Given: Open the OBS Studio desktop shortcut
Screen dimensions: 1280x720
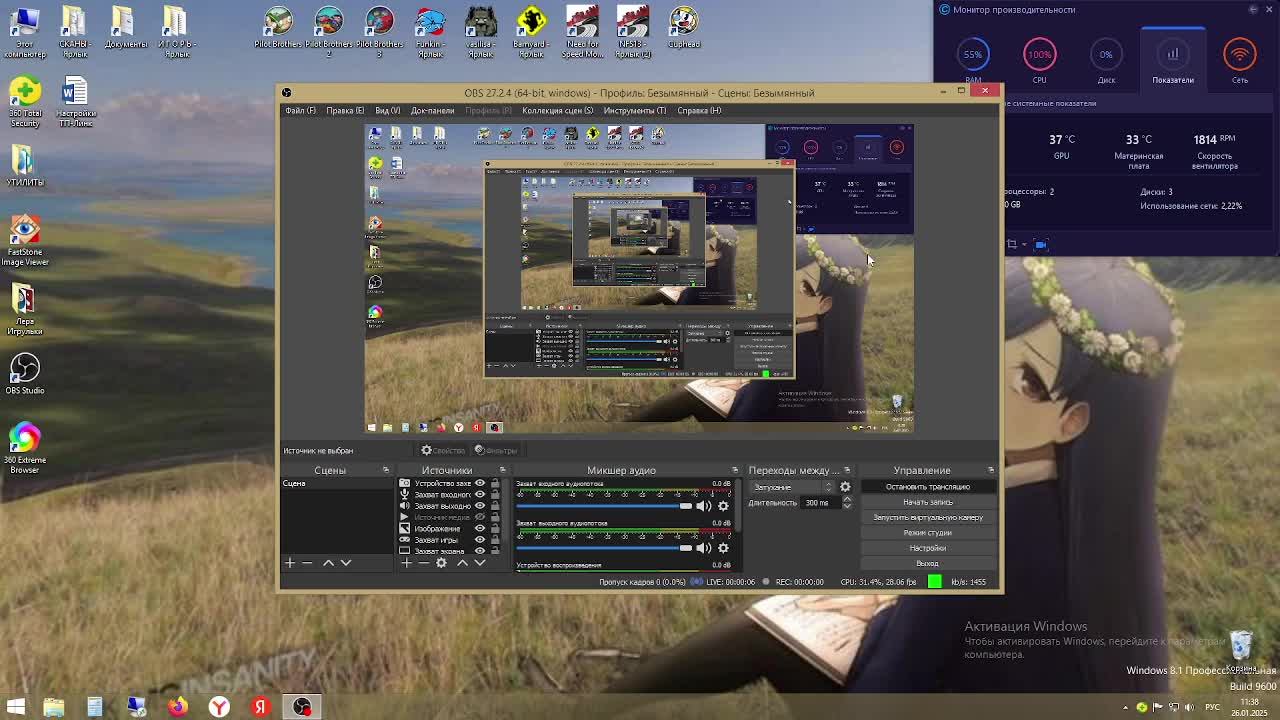Looking at the screenshot, I should click(x=25, y=373).
